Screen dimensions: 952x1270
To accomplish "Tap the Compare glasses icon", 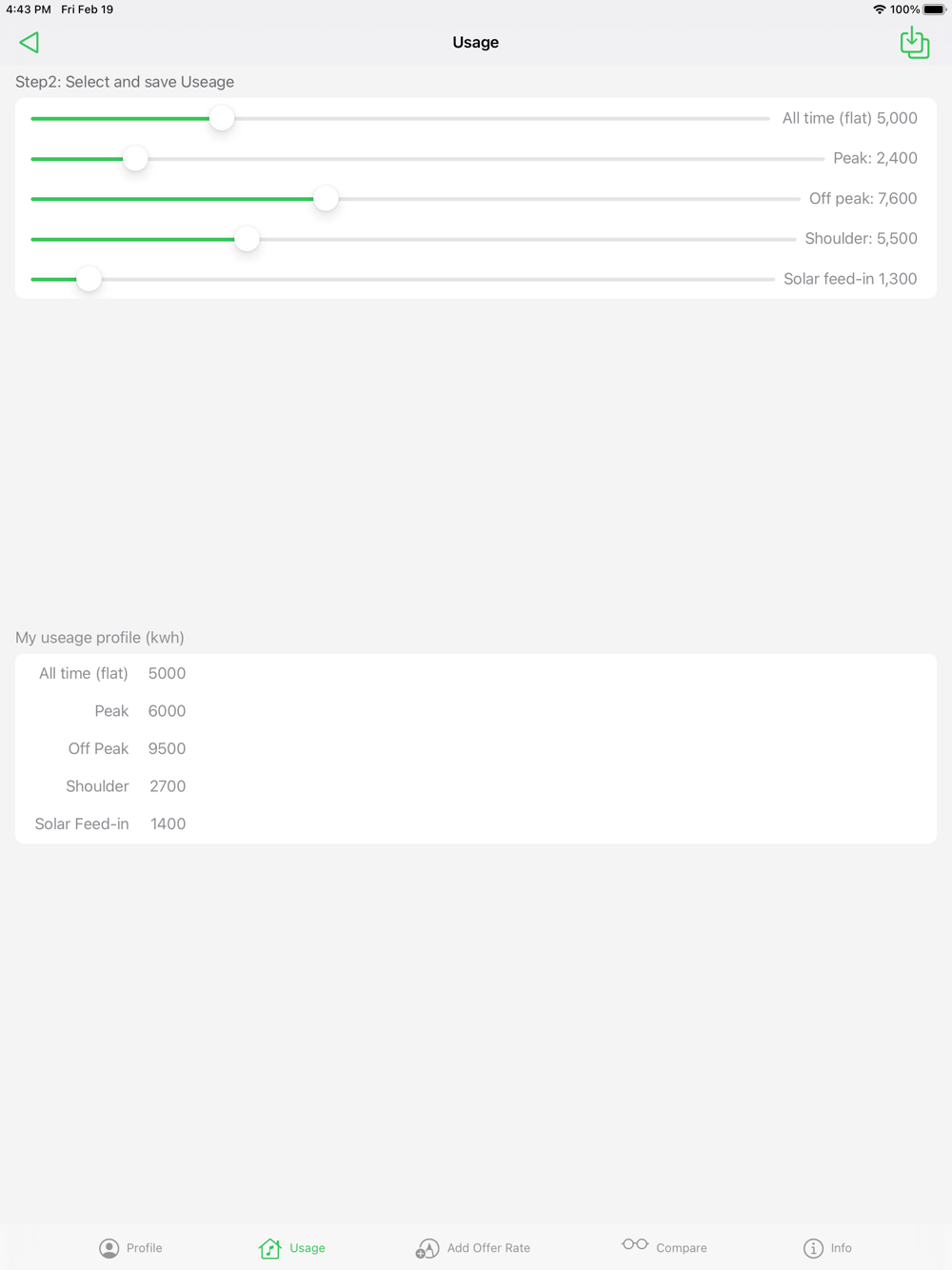I will click(x=635, y=1245).
